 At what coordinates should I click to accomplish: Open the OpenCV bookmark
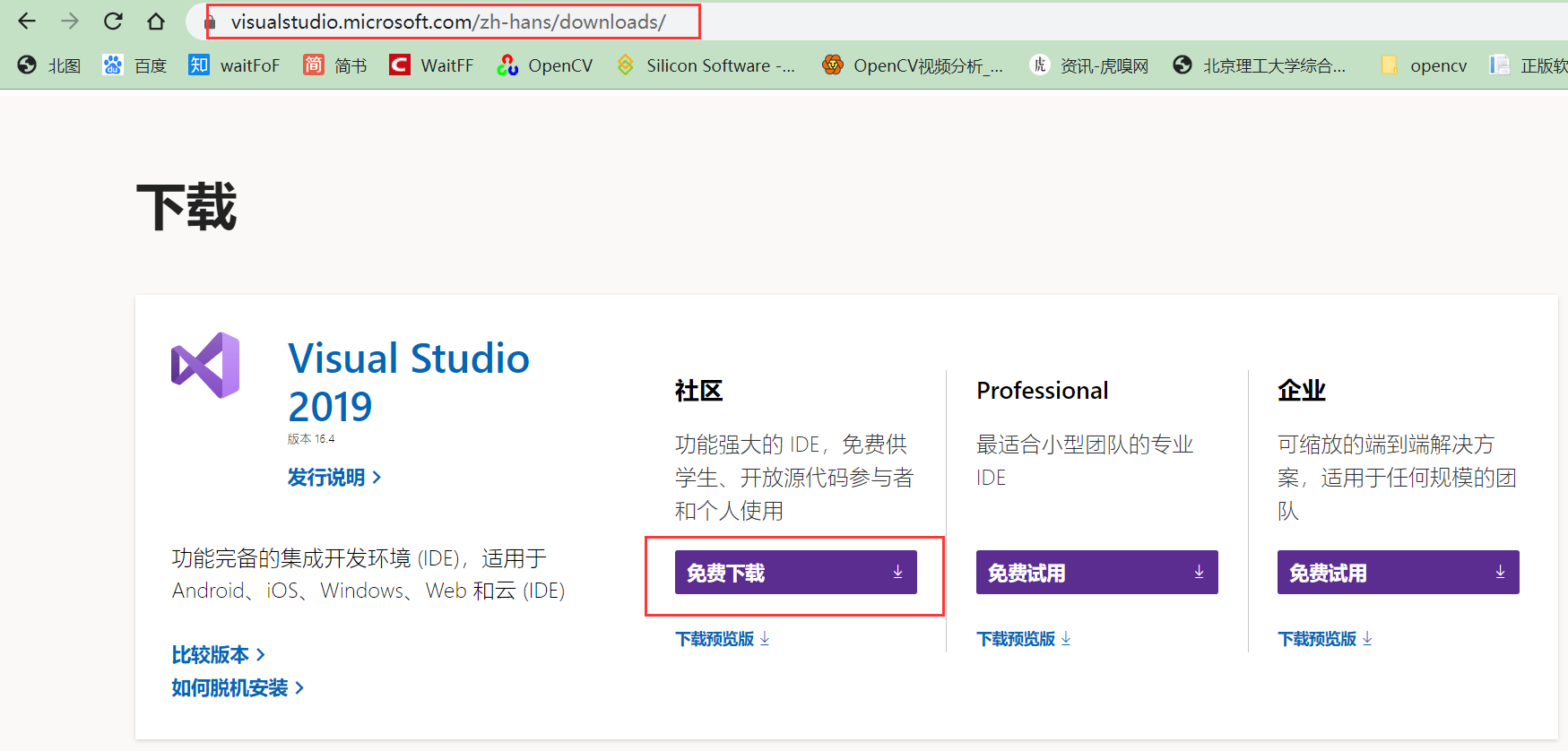(x=545, y=65)
